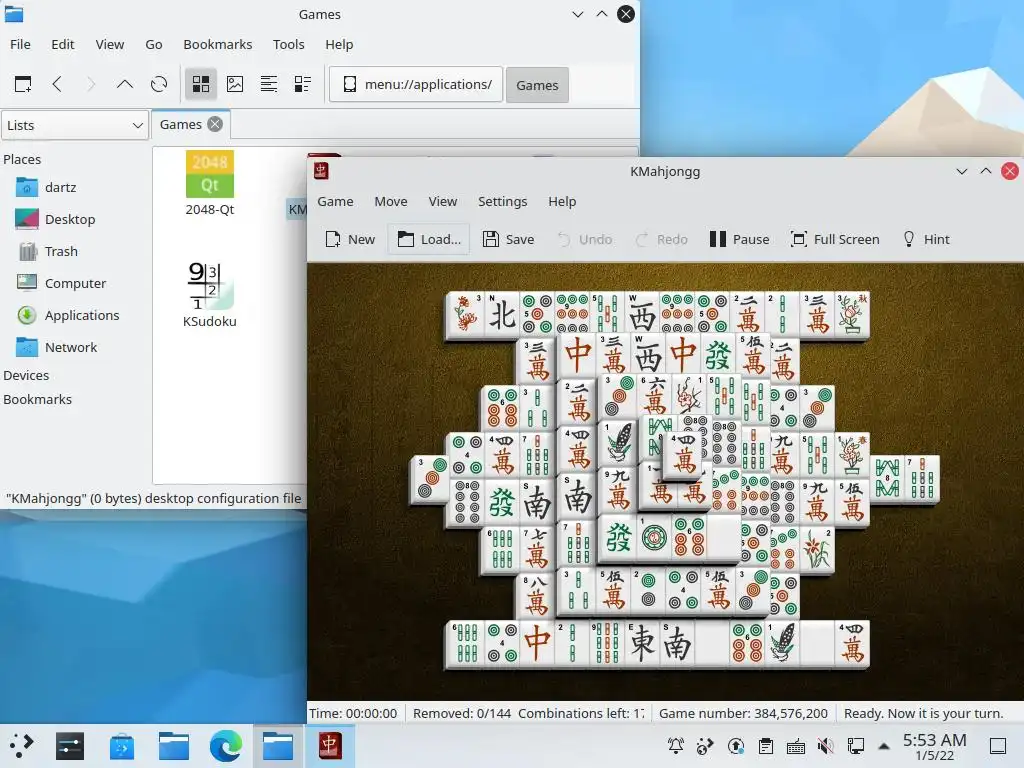Click Redo in KMahjongg toolbar
This screenshot has height=768, width=1024.
click(662, 239)
